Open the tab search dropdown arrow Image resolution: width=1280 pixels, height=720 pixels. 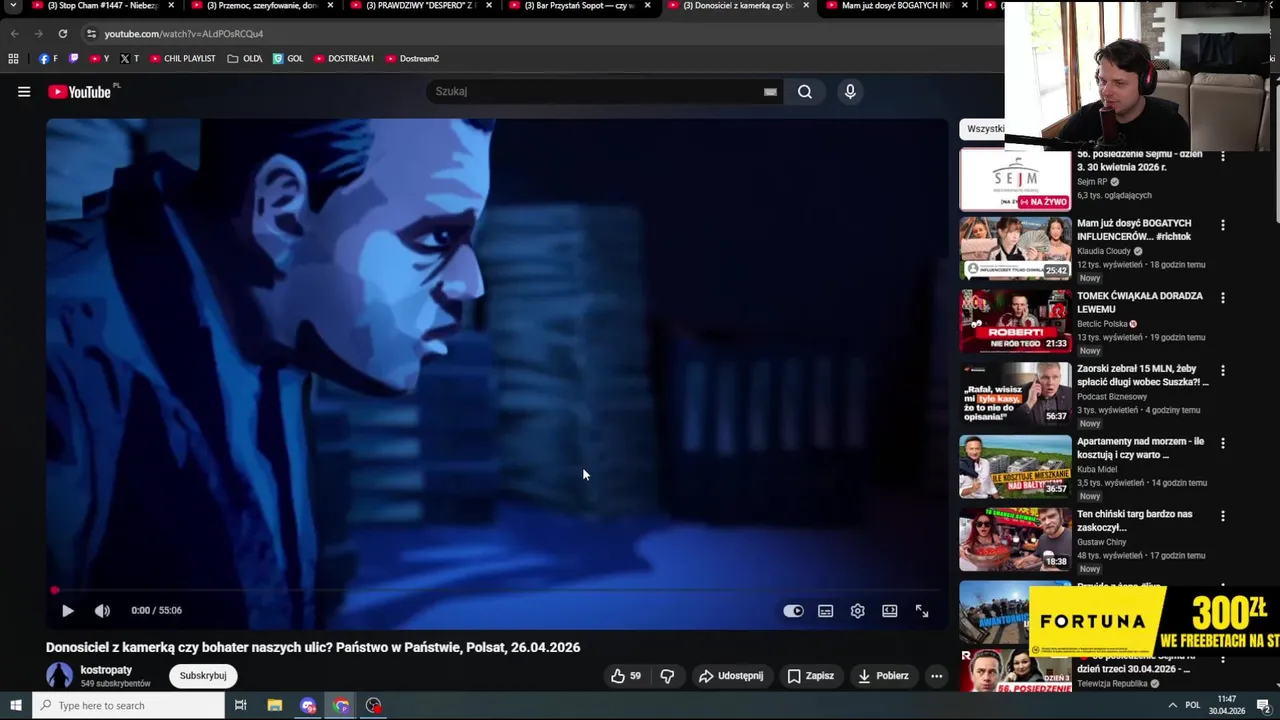13,6
